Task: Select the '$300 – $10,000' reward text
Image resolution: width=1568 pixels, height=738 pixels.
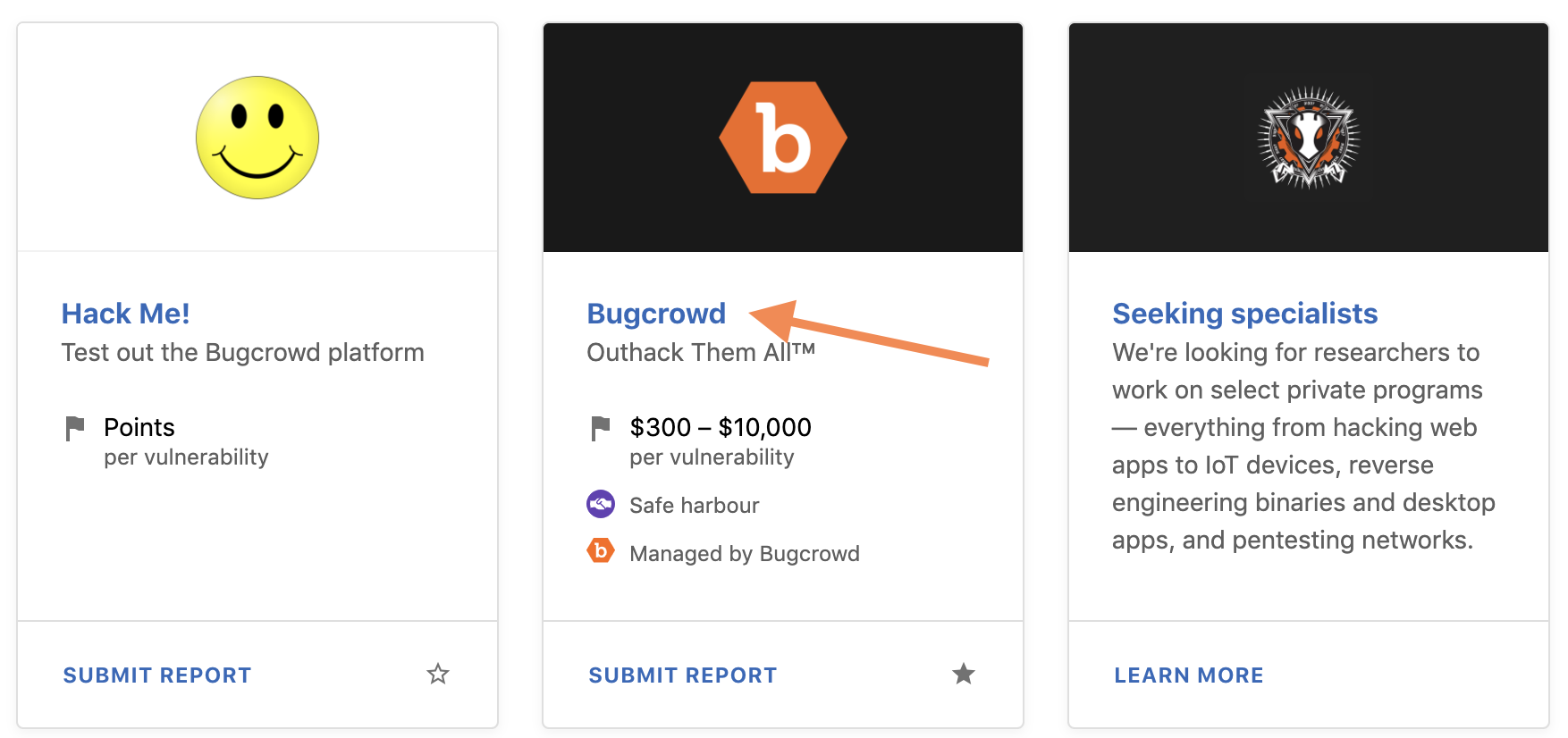Action: pyautogui.click(x=721, y=427)
